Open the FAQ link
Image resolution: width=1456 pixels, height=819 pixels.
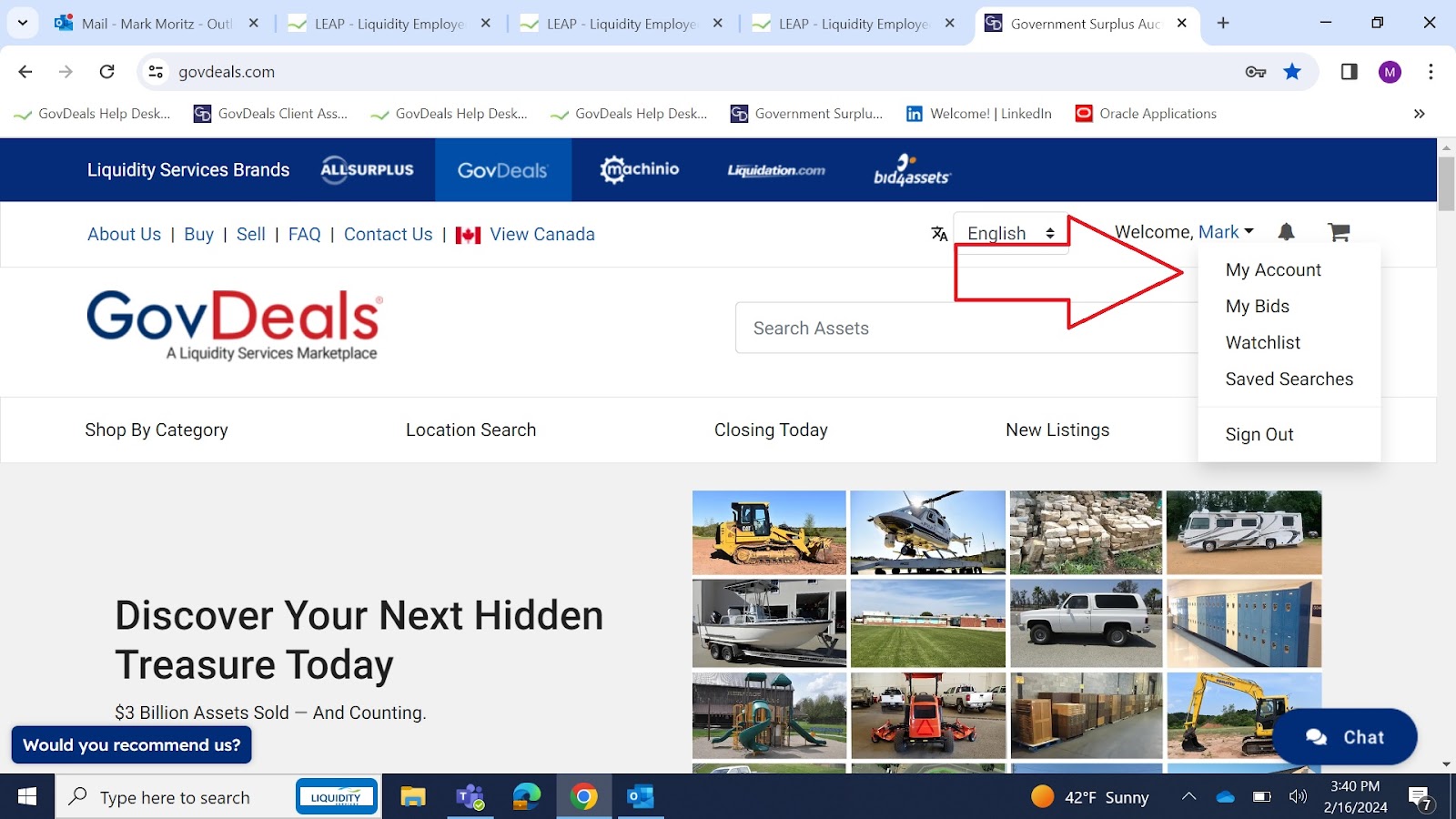(304, 234)
